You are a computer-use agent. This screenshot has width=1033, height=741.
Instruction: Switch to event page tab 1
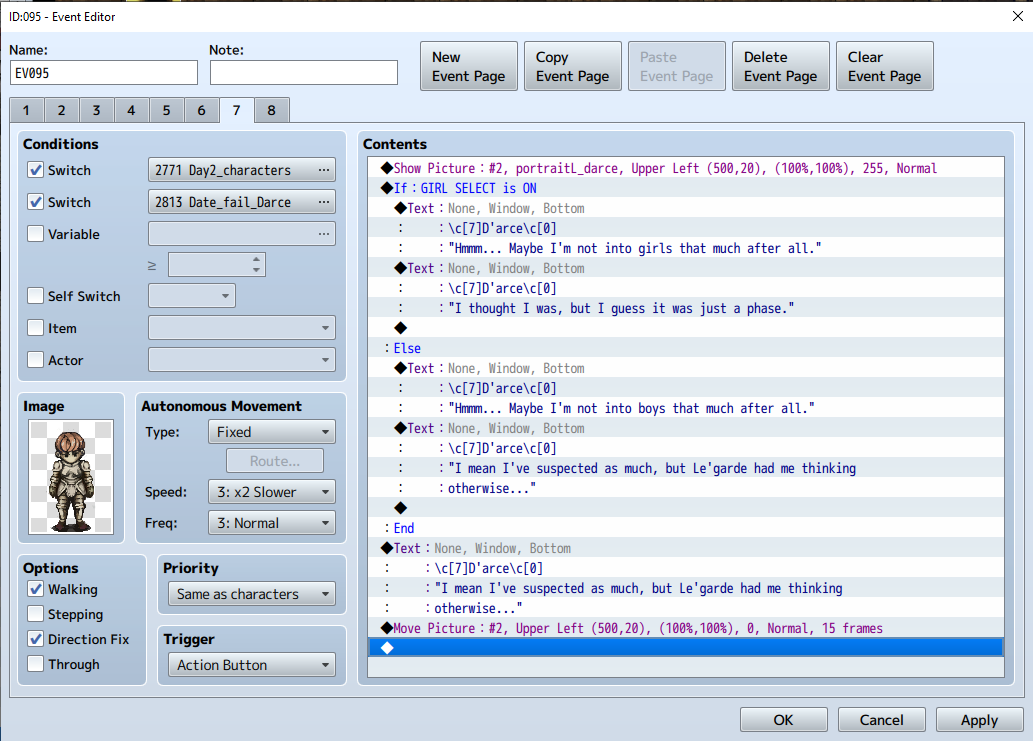coord(26,111)
